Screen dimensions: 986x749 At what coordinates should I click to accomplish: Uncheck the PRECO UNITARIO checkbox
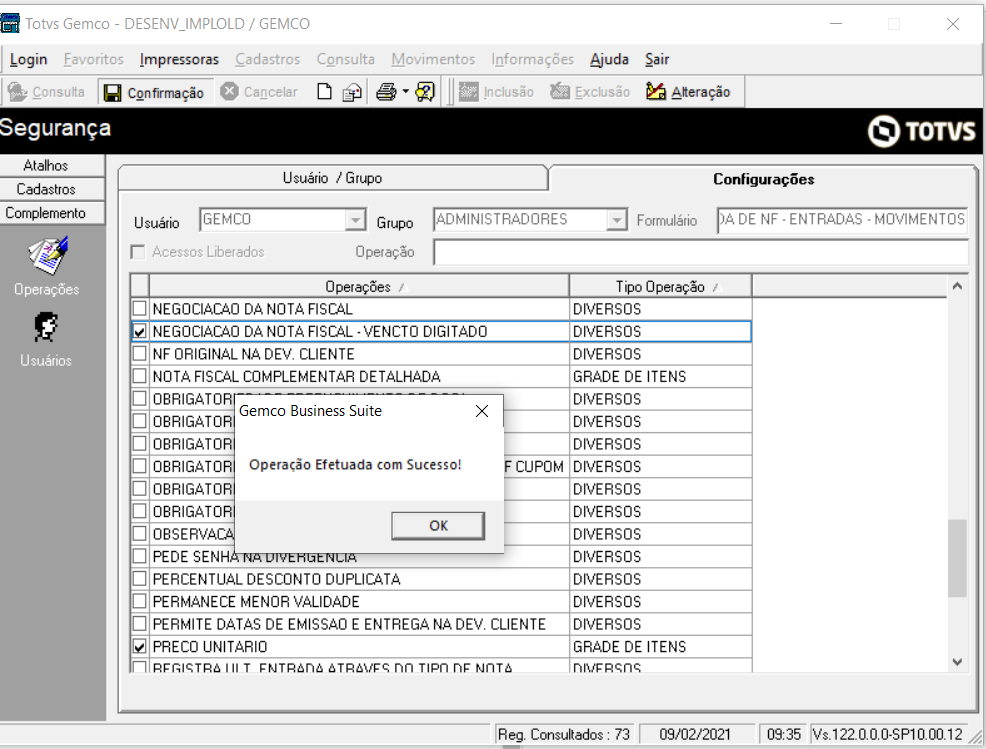tap(140, 646)
